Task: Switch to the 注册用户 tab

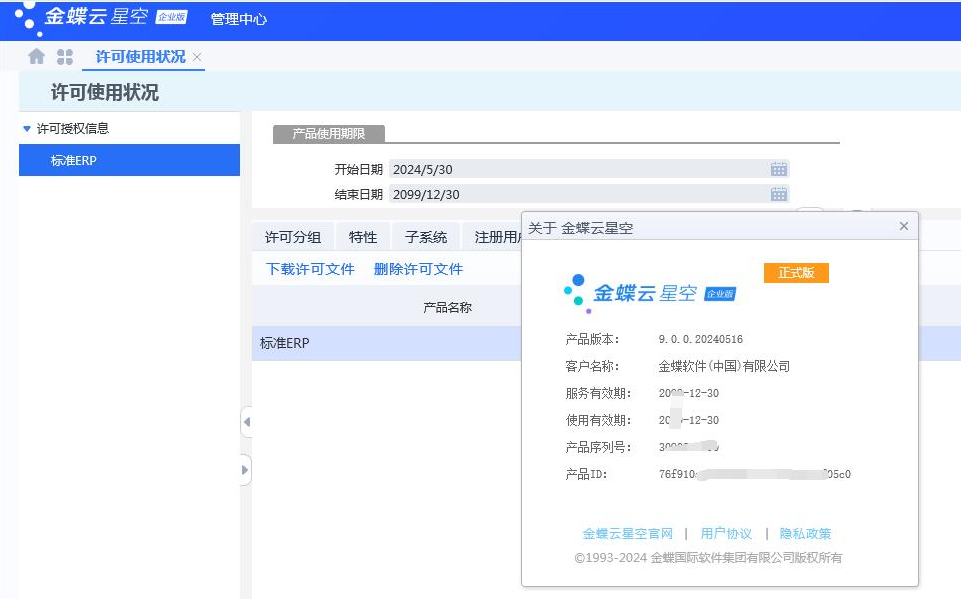Action: point(493,237)
